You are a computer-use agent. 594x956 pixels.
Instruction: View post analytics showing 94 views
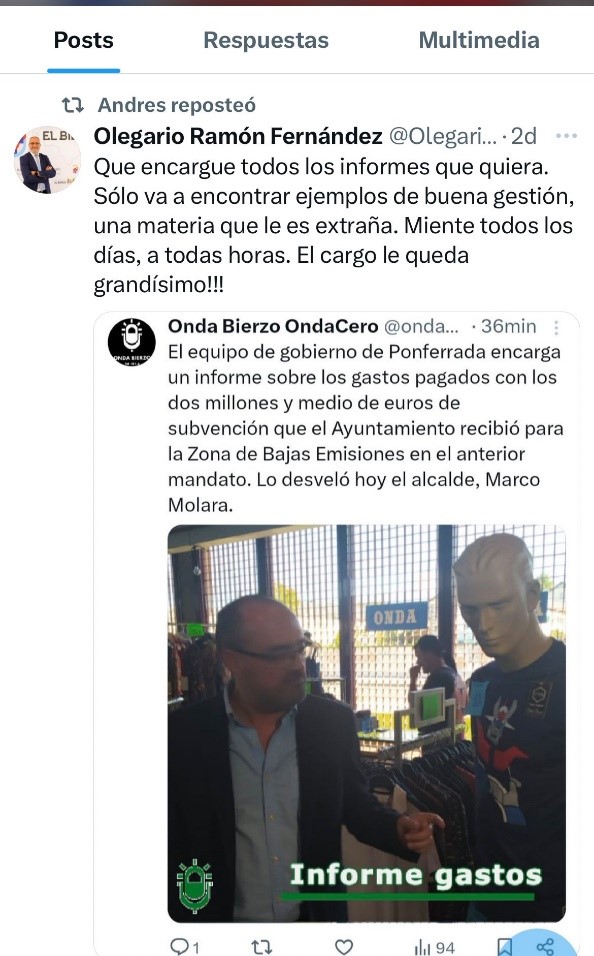[x=434, y=947]
